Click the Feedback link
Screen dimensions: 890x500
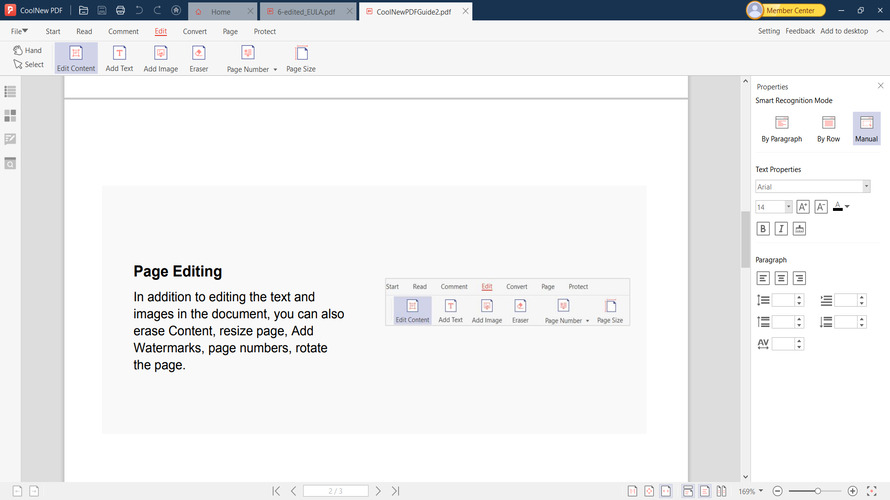click(x=800, y=31)
